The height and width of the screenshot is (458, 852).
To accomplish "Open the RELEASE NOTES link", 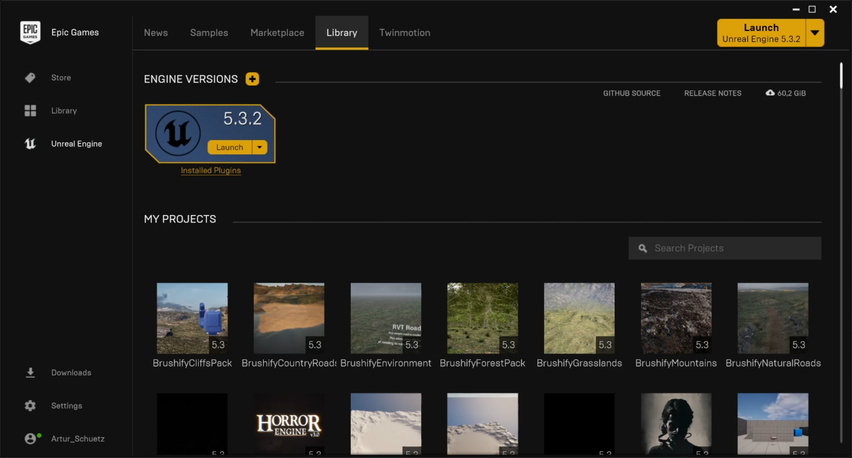I will (x=713, y=93).
